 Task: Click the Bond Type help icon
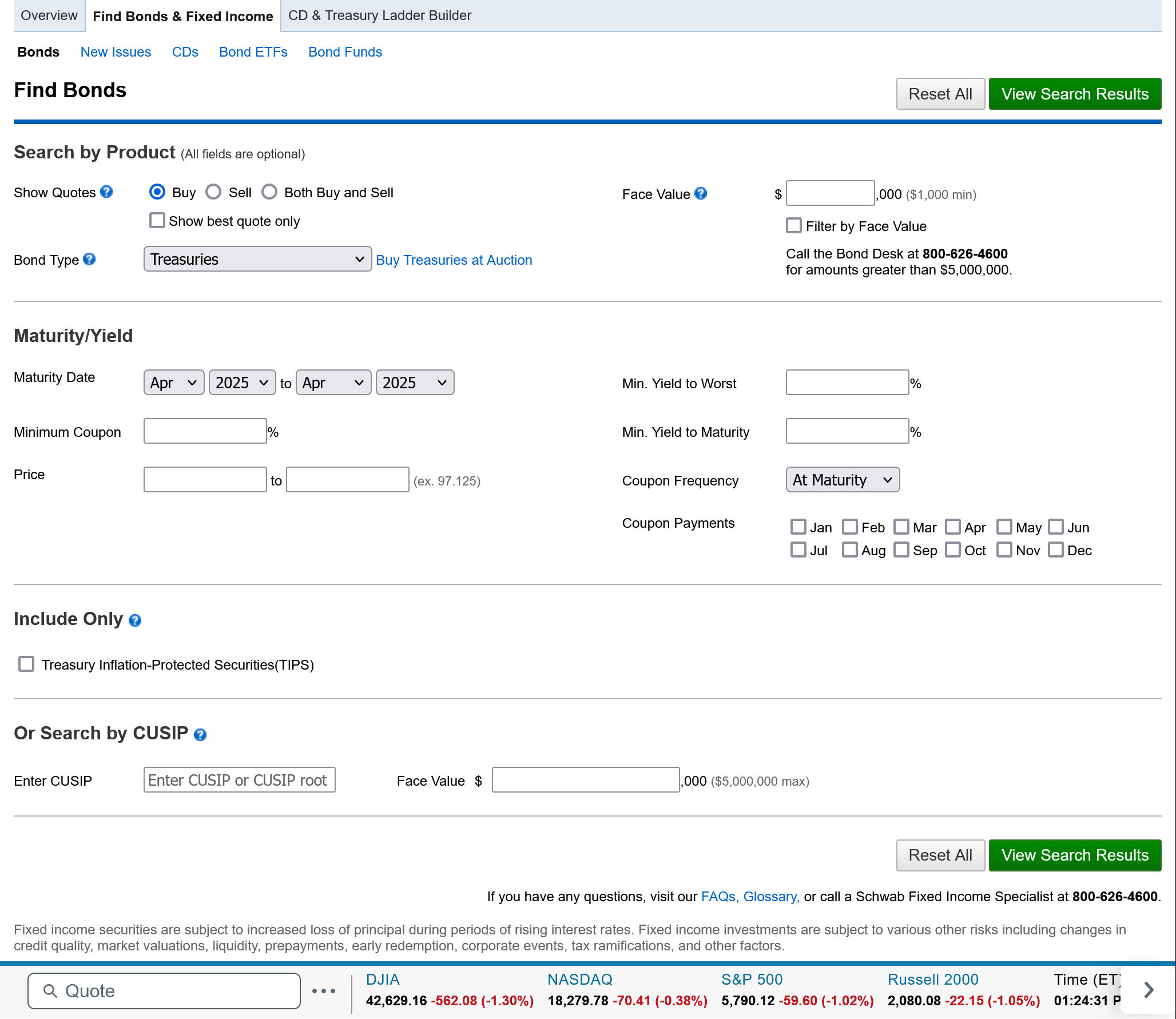coord(89,260)
